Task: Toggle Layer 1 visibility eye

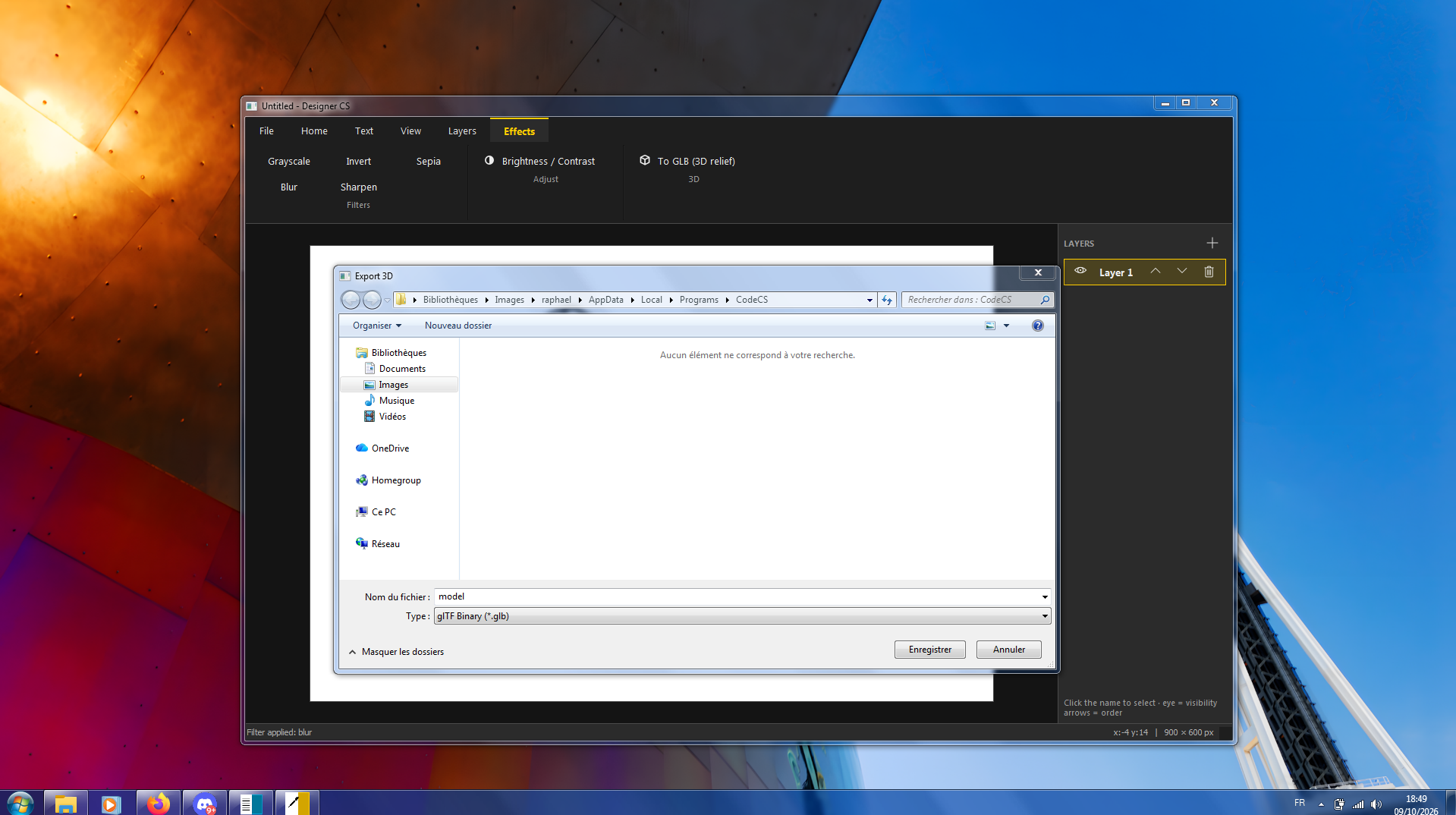Action: pos(1080,271)
